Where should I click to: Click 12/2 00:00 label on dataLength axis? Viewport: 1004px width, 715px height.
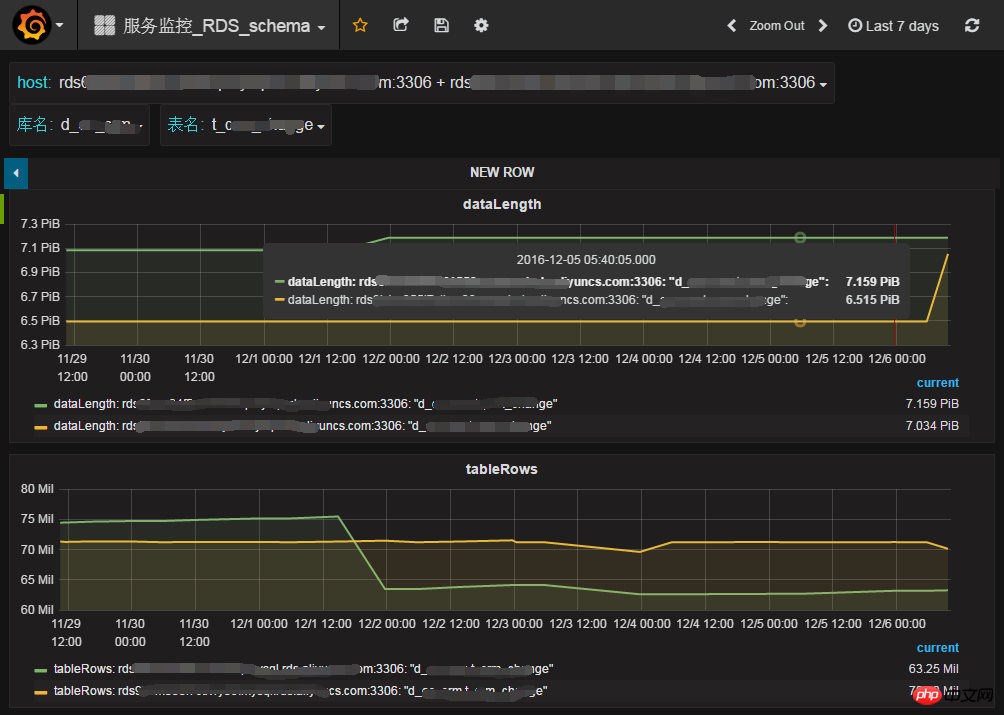click(391, 358)
